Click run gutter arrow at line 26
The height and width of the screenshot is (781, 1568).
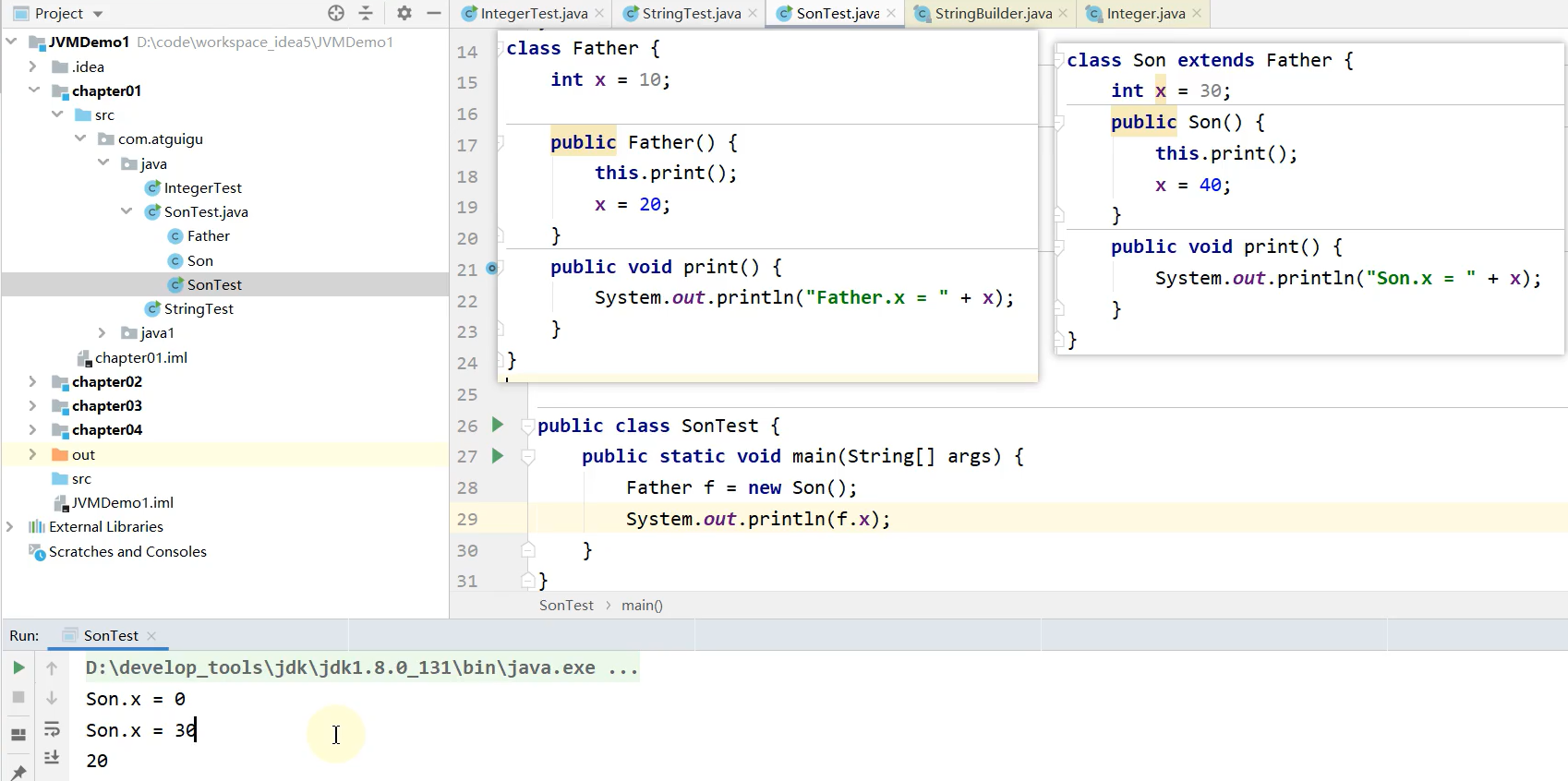coord(498,425)
